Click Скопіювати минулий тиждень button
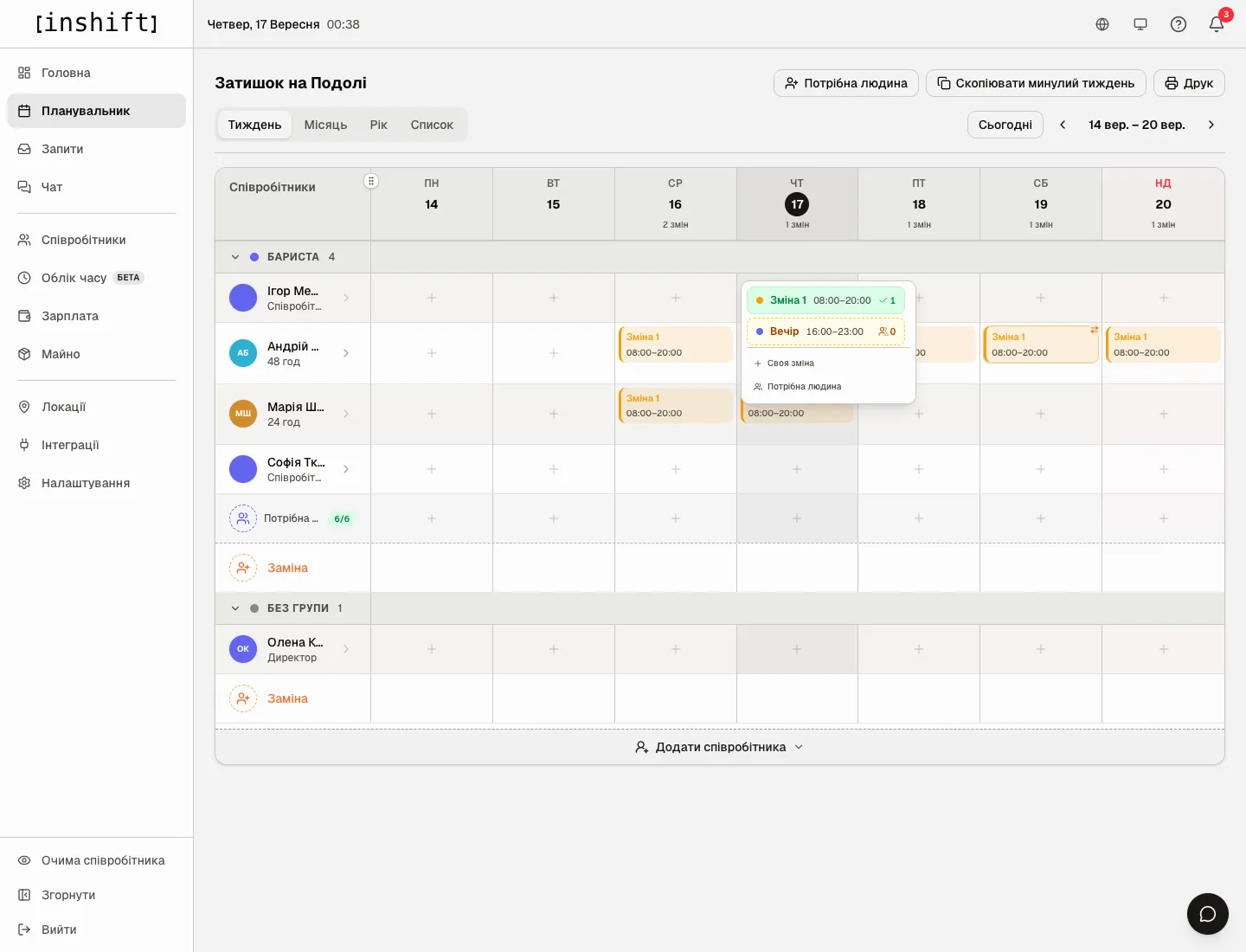 pos(1036,83)
